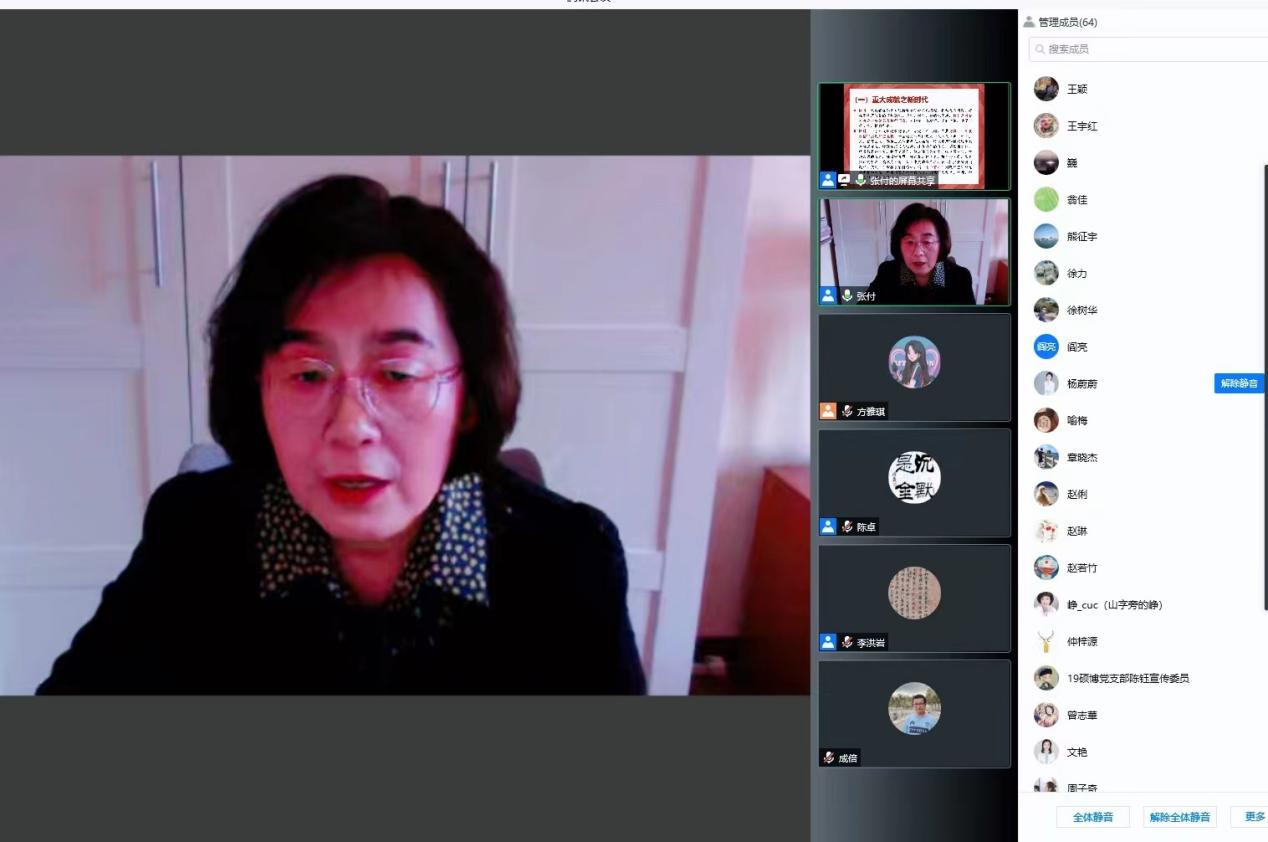Click the muted microphone icon beside 成倍
The width and height of the screenshot is (1268, 842).
[829, 758]
